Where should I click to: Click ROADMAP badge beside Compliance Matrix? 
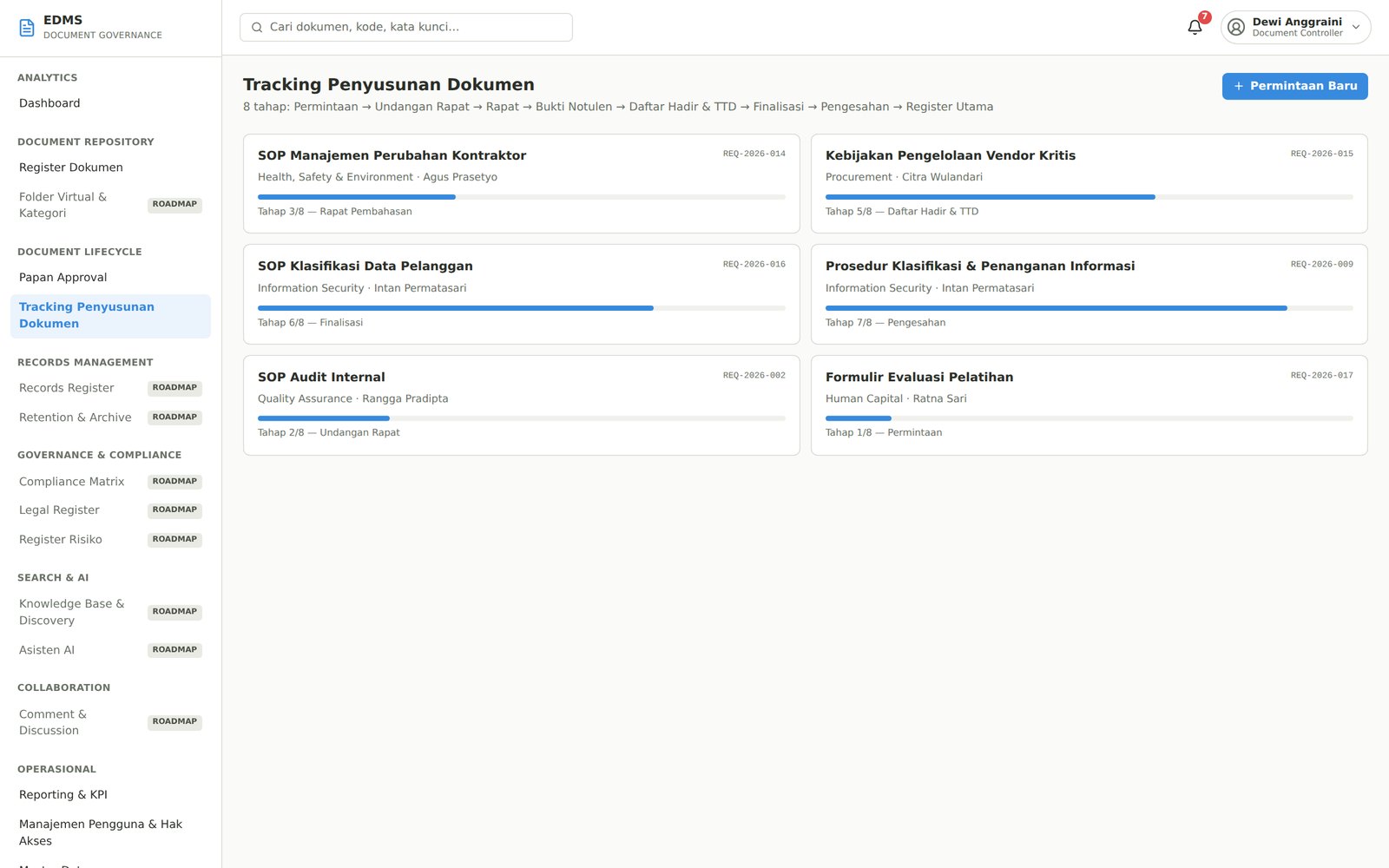click(x=174, y=482)
